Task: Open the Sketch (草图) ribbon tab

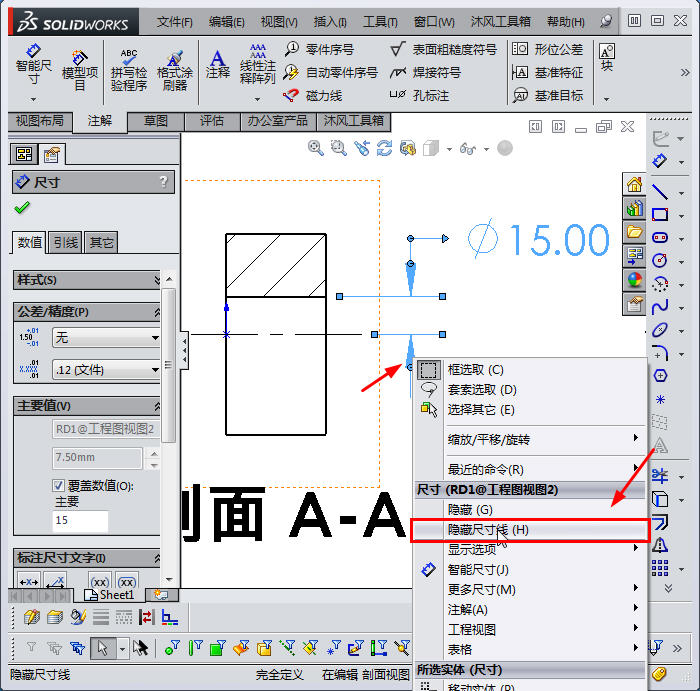Action: 156,121
